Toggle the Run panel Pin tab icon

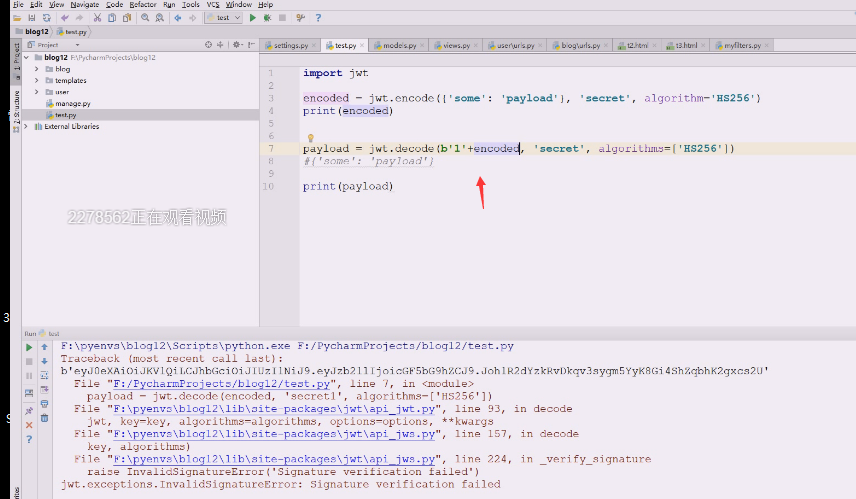pos(29,411)
